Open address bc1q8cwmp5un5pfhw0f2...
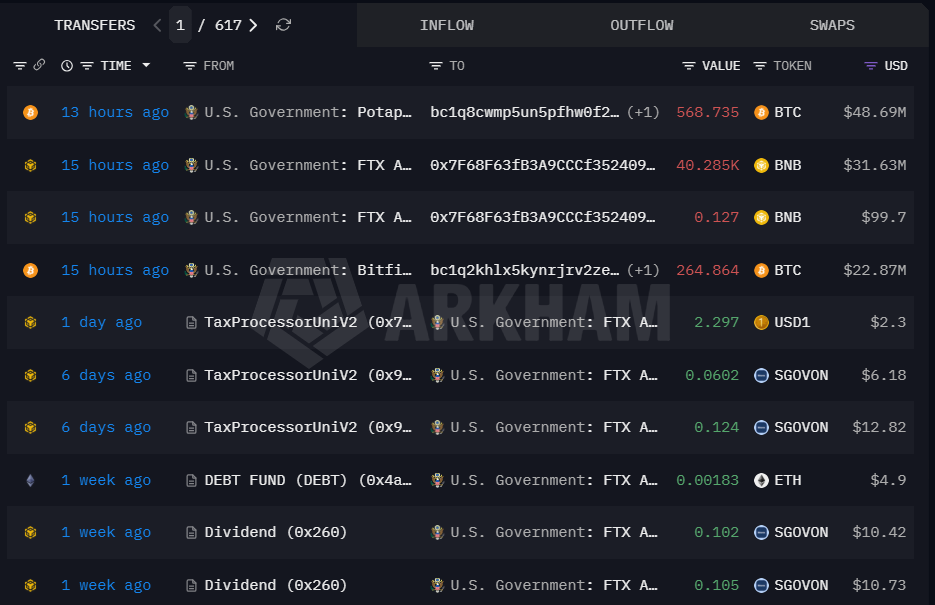The image size is (935, 605). click(x=525, y=113)
